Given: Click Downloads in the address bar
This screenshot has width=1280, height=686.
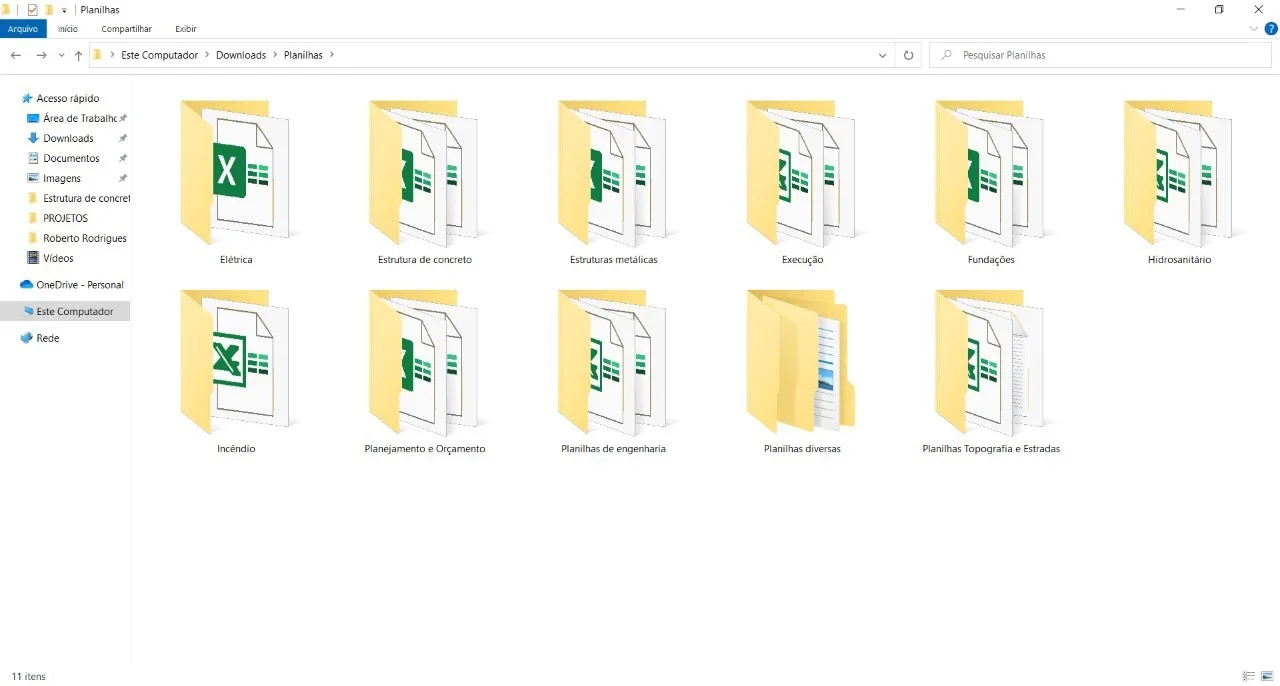Looking at the screenshot, I should click(x=241, y=55).
